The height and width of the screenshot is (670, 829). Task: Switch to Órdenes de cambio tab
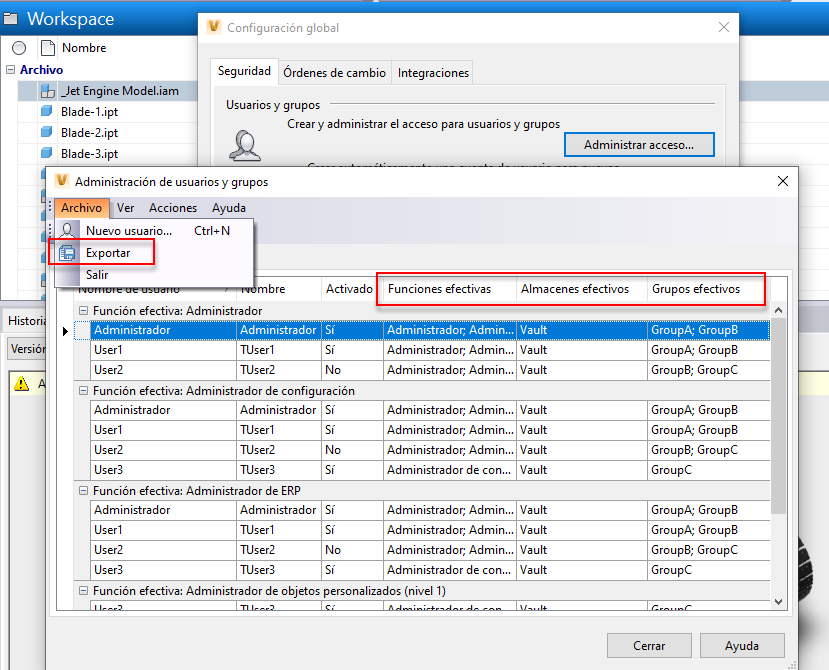(334, 73)
